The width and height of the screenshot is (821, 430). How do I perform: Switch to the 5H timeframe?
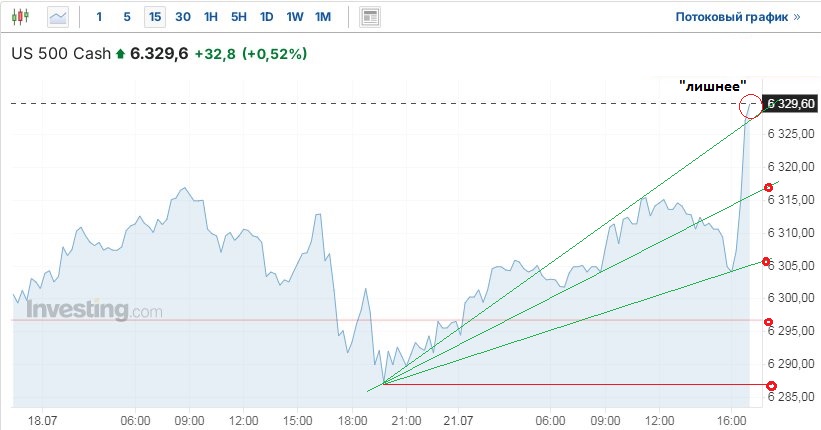coord(239,17)
